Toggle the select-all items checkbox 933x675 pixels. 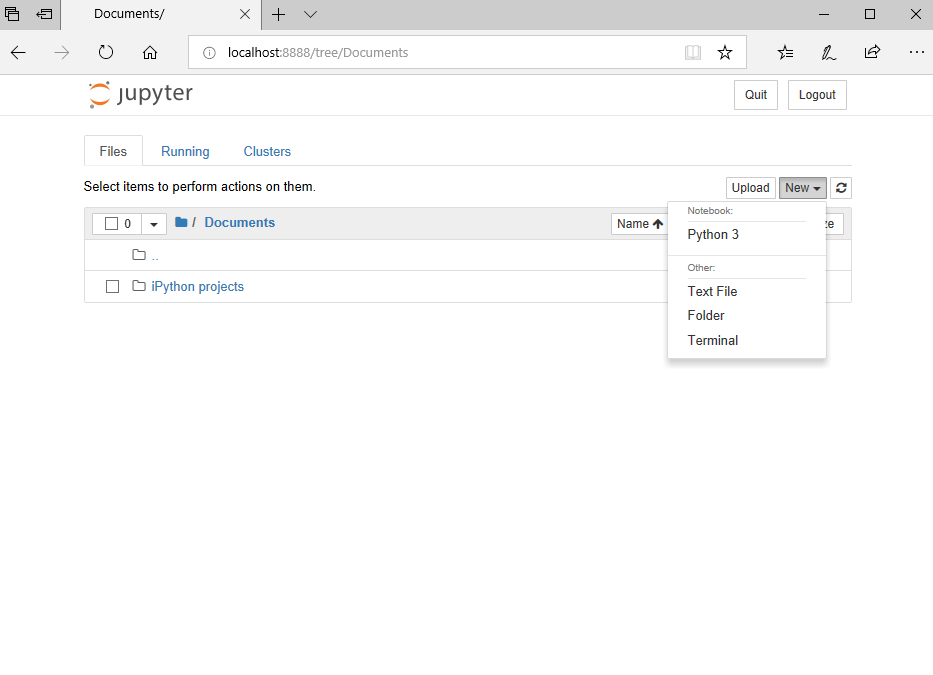point(112,224)
